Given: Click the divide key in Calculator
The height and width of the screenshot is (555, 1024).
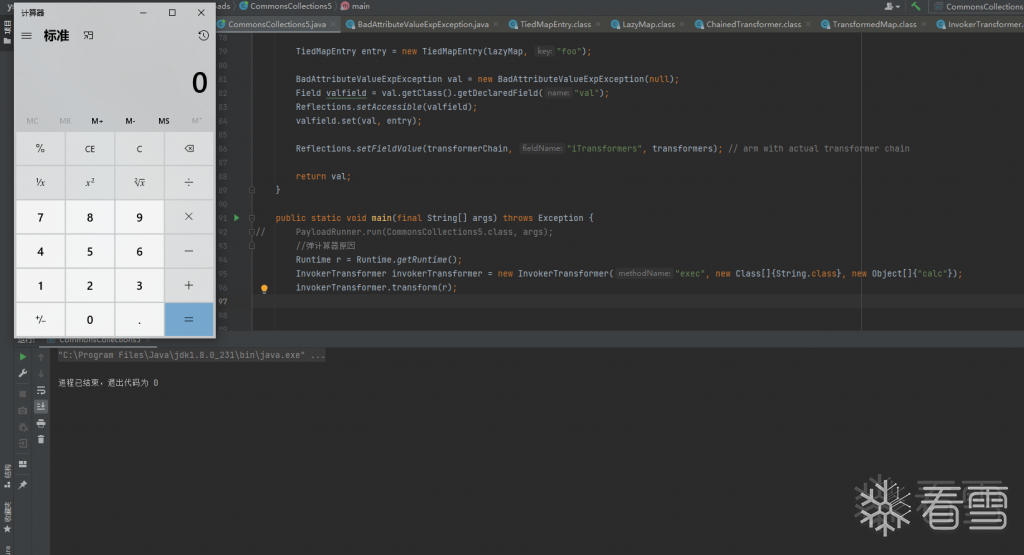Looking at the screenshot, I should 189,183.
